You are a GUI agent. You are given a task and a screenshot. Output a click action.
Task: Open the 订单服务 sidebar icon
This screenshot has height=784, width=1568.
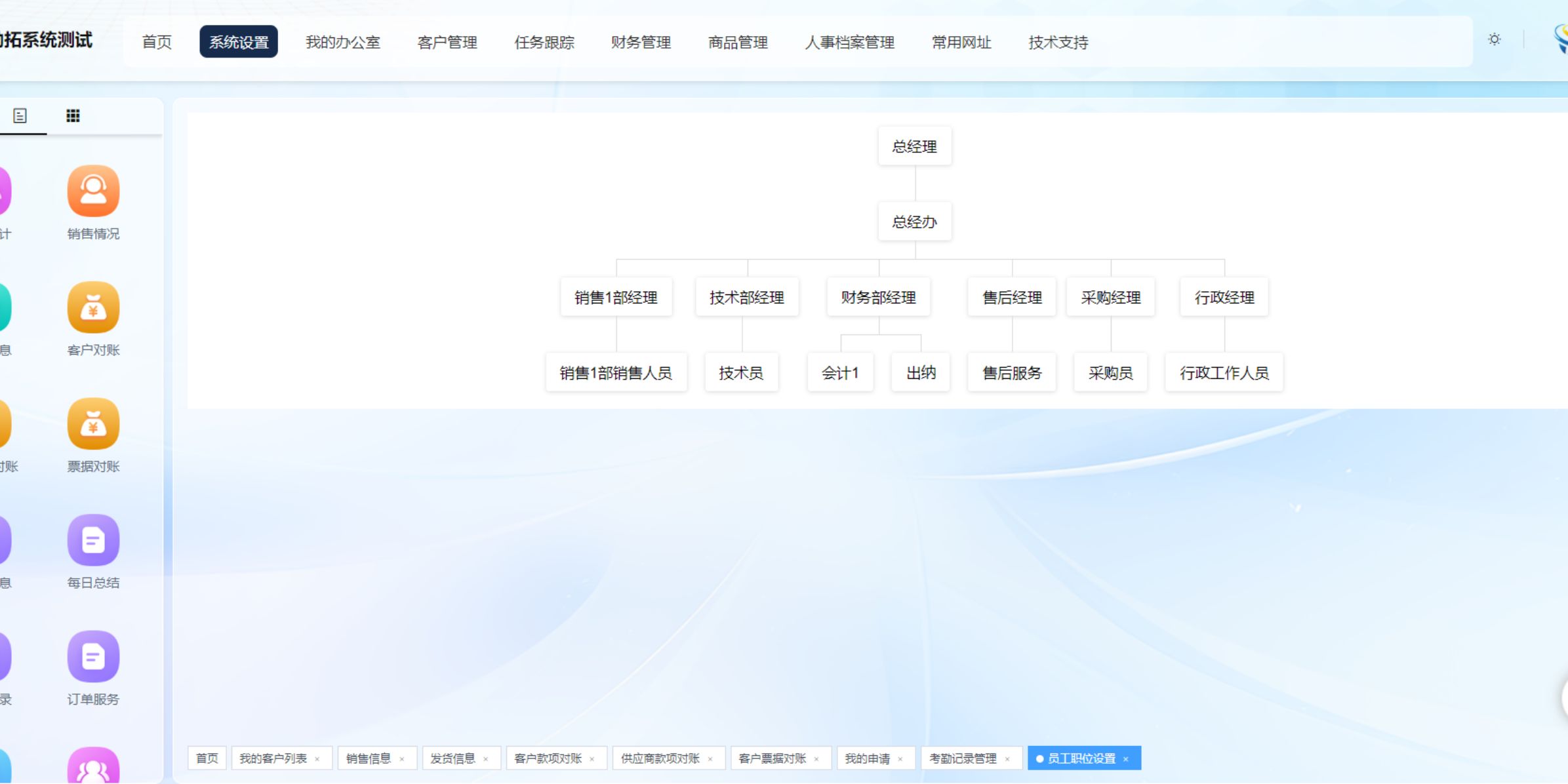93,656
